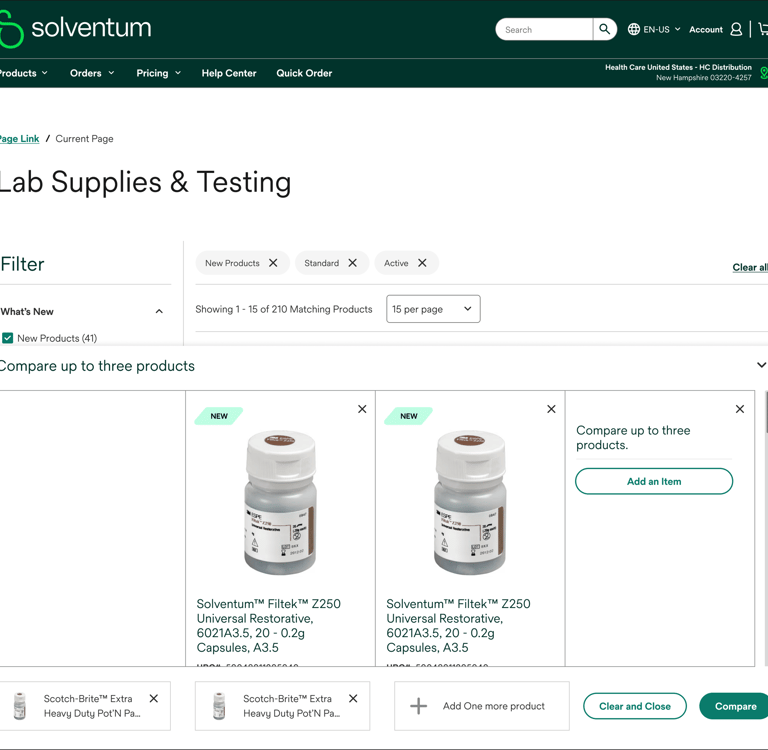
Task: Collapse the What's New filter section
Action: click(159, 312)
